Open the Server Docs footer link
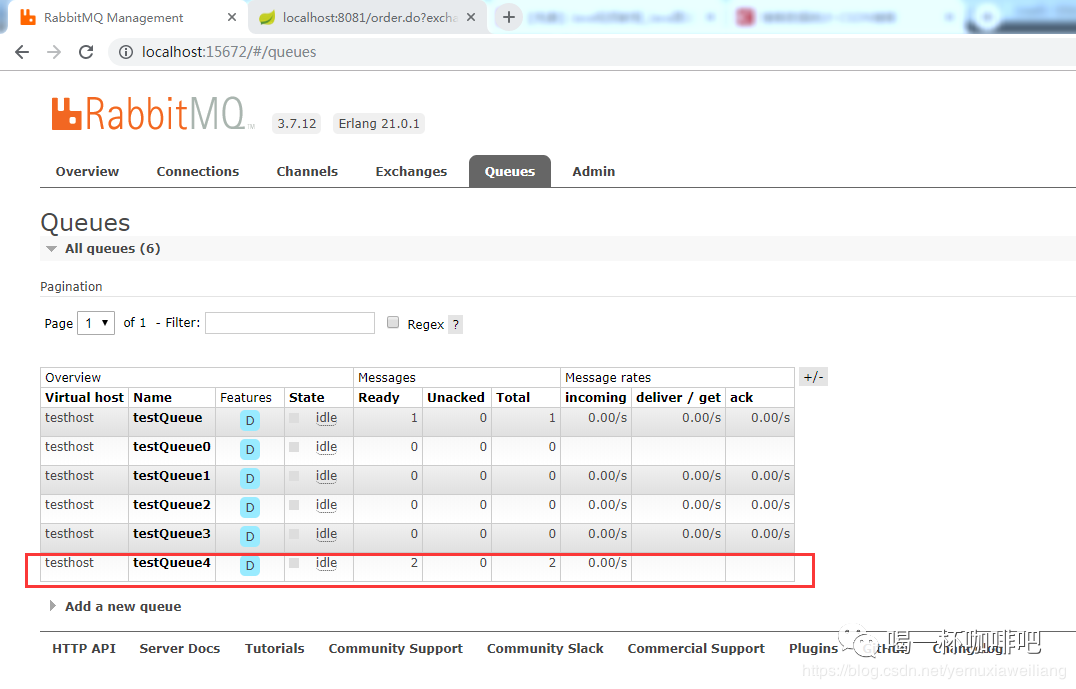The image size is (1076, 689). coord(180,649)
